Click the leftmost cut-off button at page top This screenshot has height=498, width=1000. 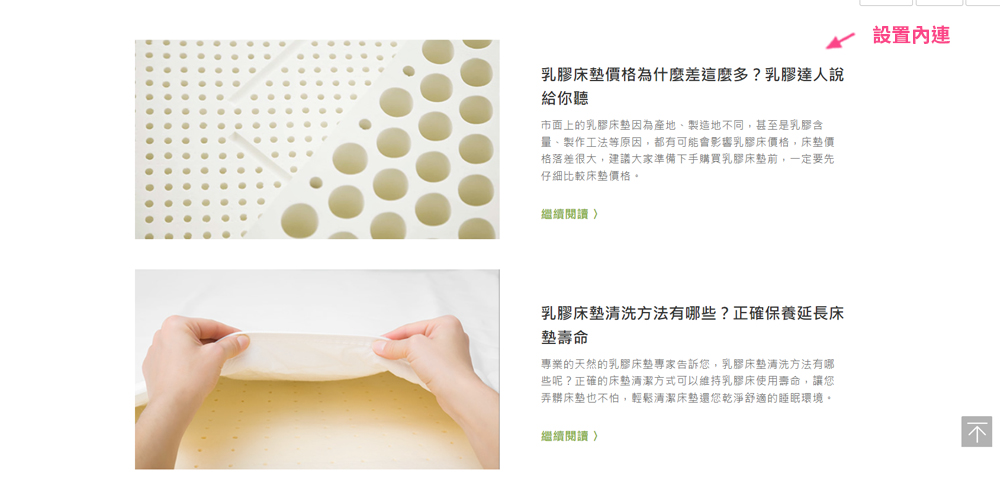[x=885, y=3]
